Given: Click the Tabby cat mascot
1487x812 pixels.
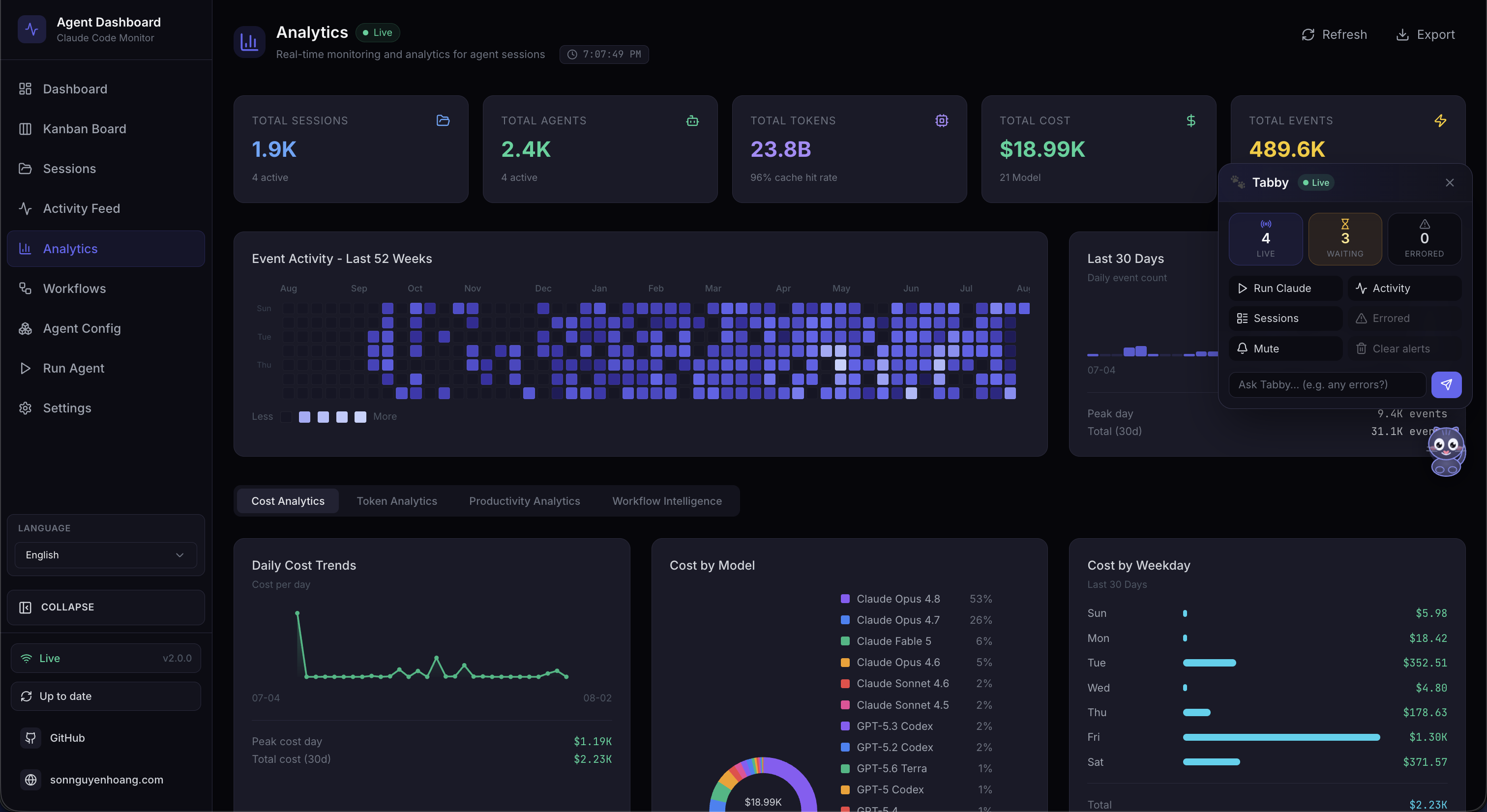Looking at the screenshot, I should 1446,452.
